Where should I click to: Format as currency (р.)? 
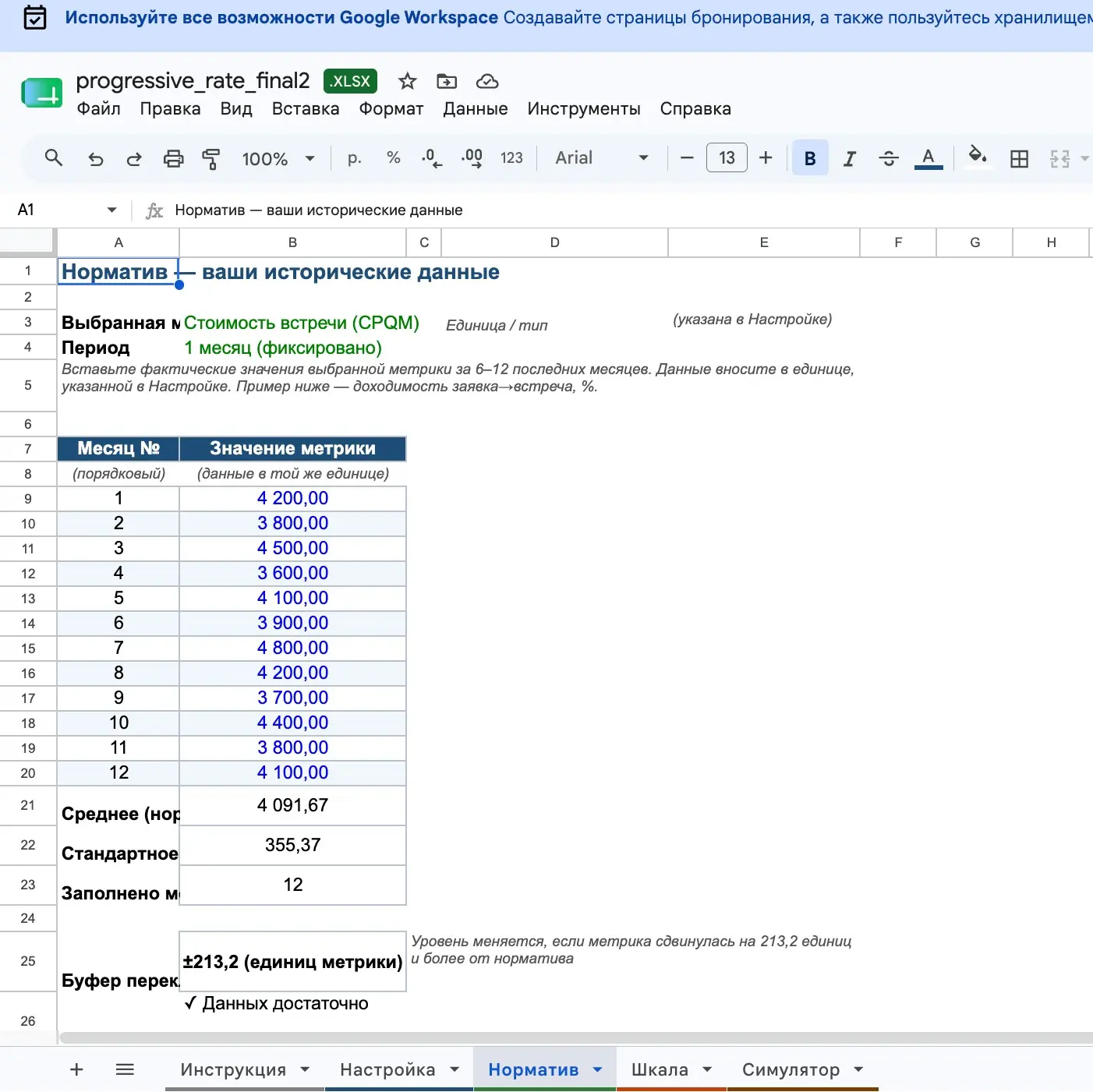click(x=355, y=158)
